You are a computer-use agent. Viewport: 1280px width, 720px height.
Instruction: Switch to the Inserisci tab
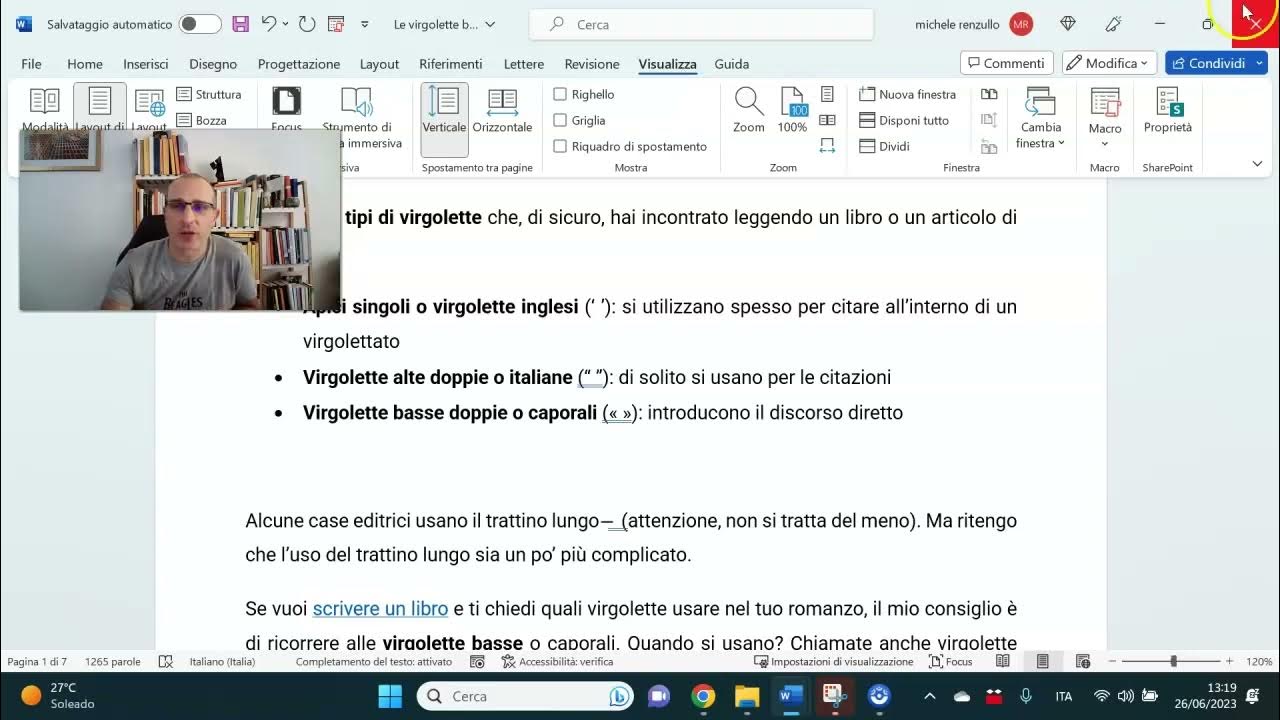click(x=146, y=64)
